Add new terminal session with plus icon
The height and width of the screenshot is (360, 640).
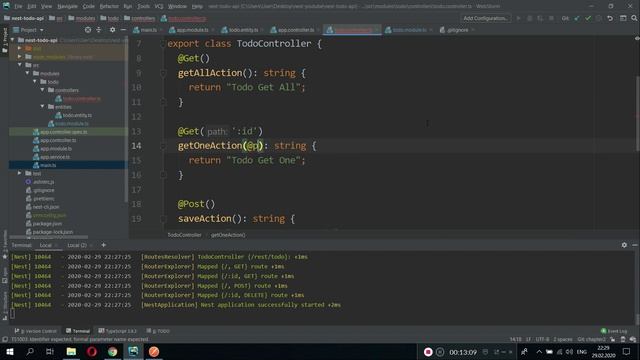coord(104,245)
